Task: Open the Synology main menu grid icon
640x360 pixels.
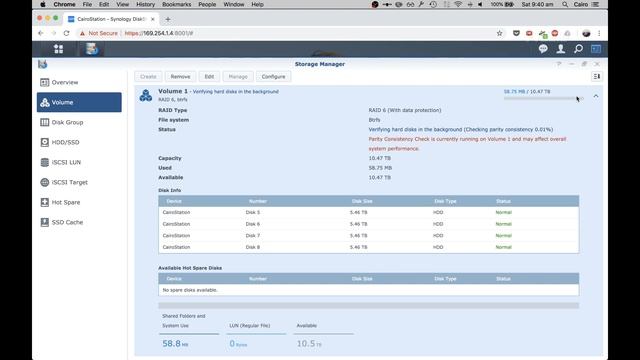Action: (x=58, y=49)
